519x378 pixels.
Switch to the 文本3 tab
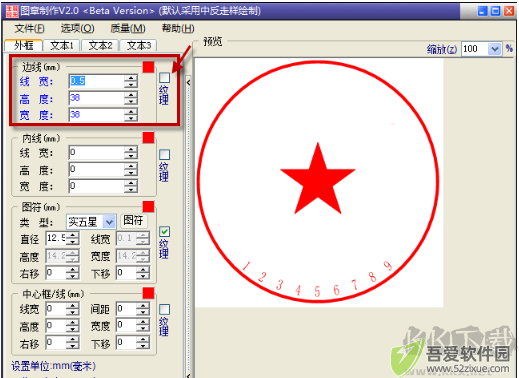[x=139, y=45]
